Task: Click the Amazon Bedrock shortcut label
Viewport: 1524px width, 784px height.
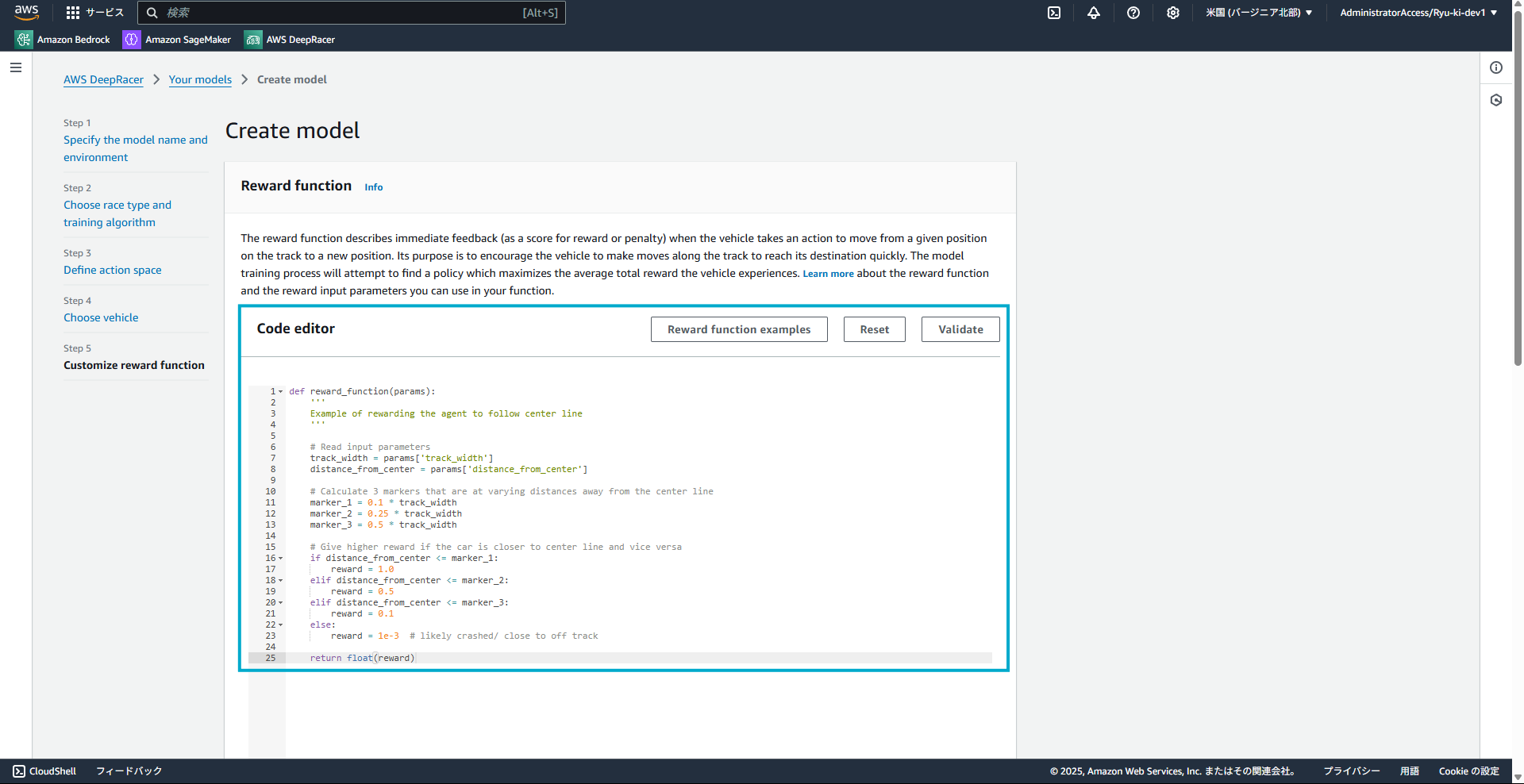Action: pyautogui.click(x=74, y=40)
